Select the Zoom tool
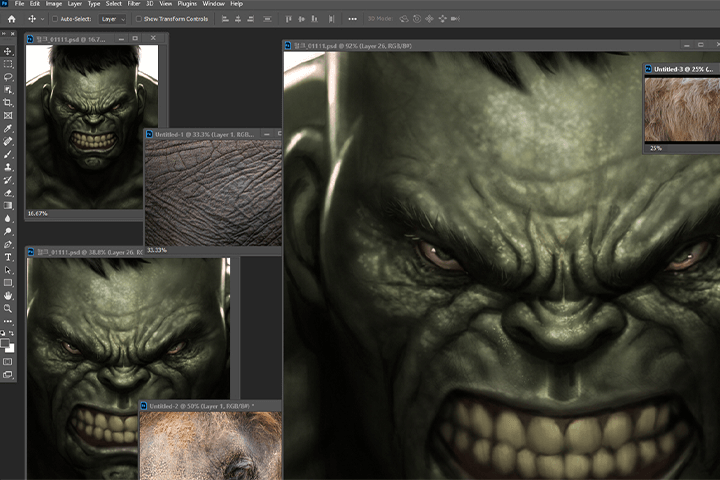Screen dimensions: 720x480 tap(8, 309)
